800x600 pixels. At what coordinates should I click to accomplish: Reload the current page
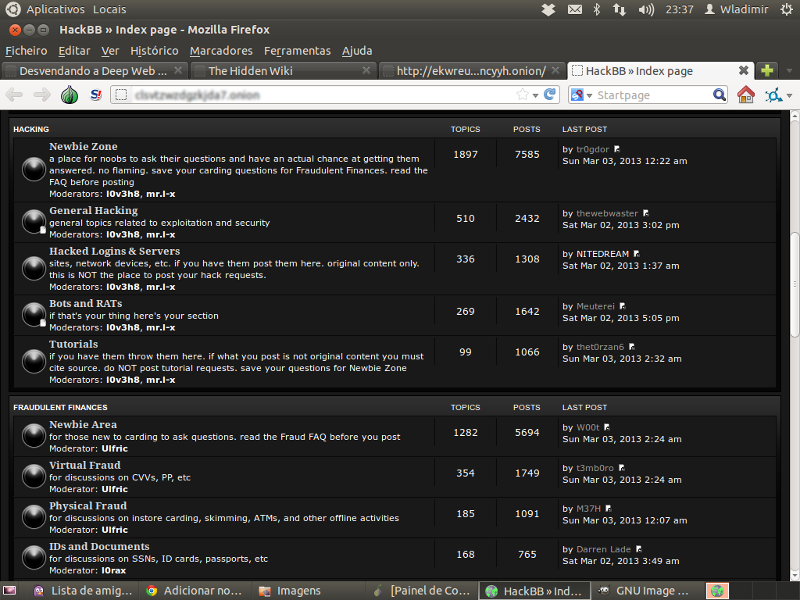click(549, 94)
